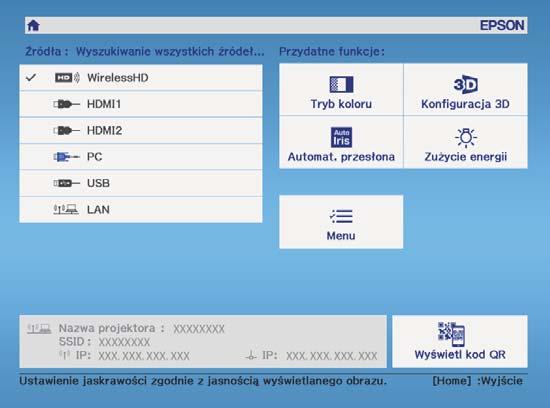Open Zużycie energii setting
Screen dimensions: 550x408
(x=465, y=142)
